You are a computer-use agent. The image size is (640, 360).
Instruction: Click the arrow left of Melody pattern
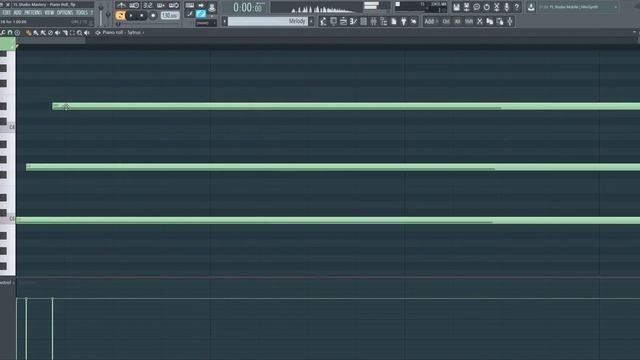224,21
